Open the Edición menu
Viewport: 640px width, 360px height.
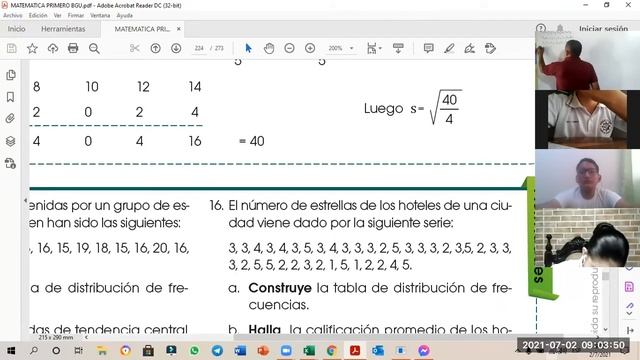coord(38,15)
